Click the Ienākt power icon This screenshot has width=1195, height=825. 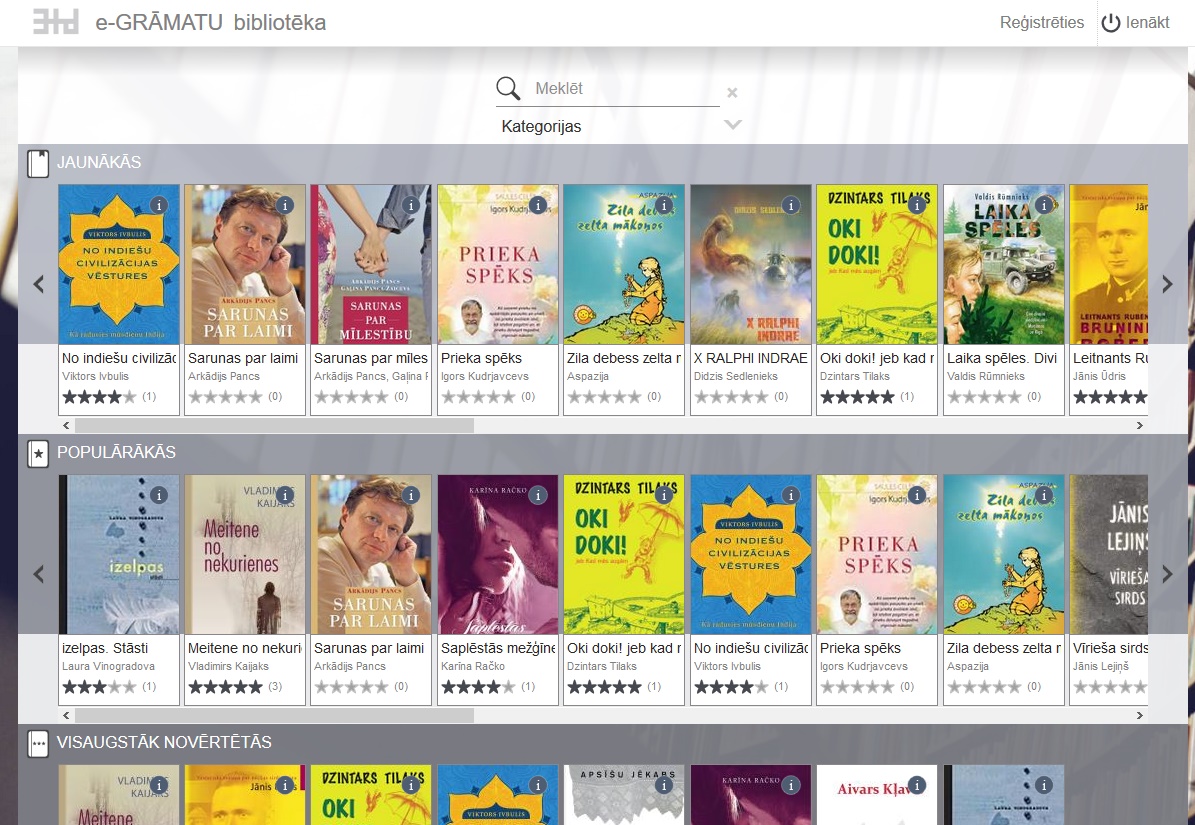pyautogui.click(x=1110, y=23)
